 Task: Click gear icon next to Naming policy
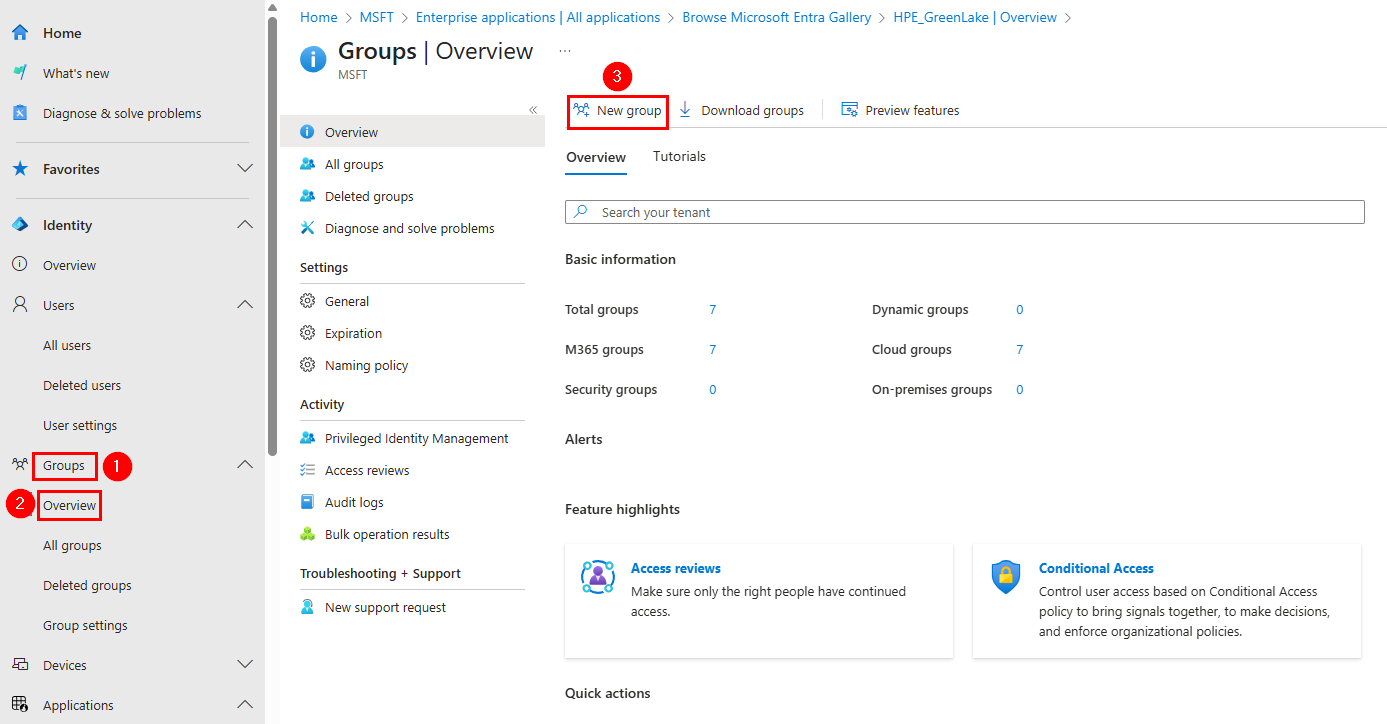(x=308, y=365)
